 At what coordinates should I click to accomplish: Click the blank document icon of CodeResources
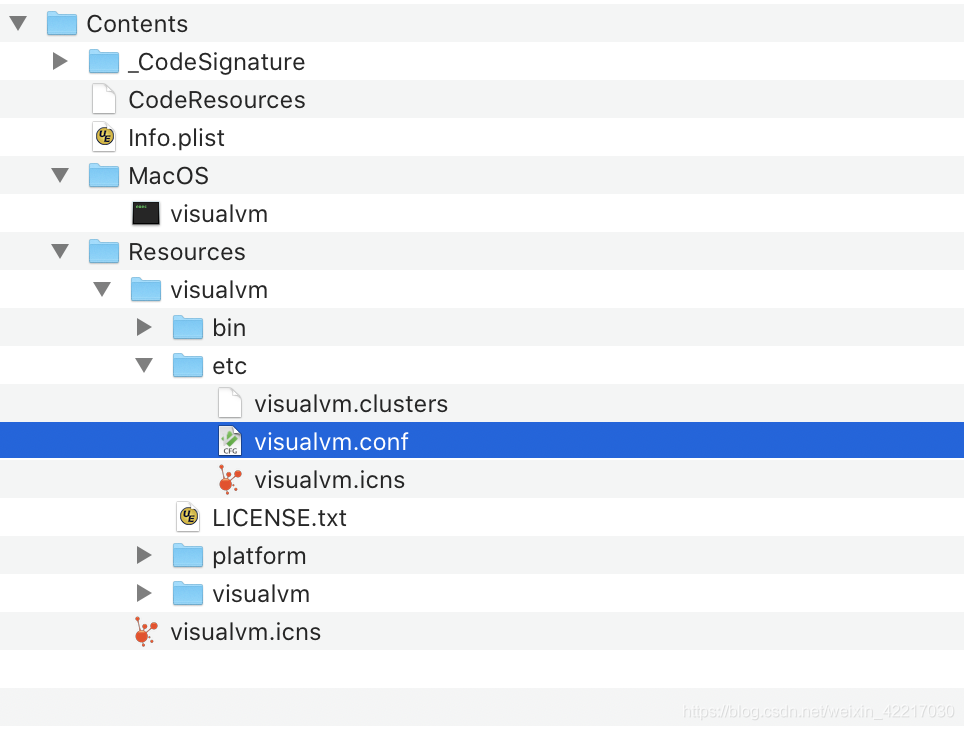tap(104, 99)
